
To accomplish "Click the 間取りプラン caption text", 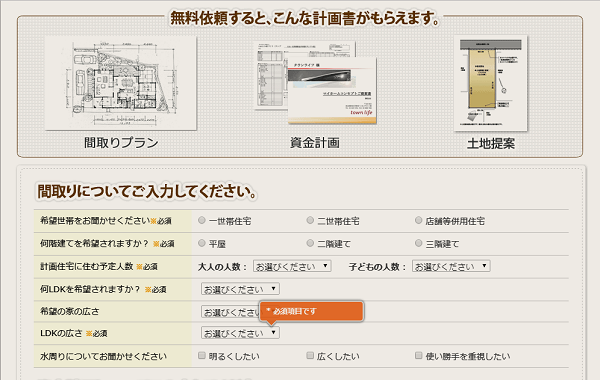I will point(121,143).
